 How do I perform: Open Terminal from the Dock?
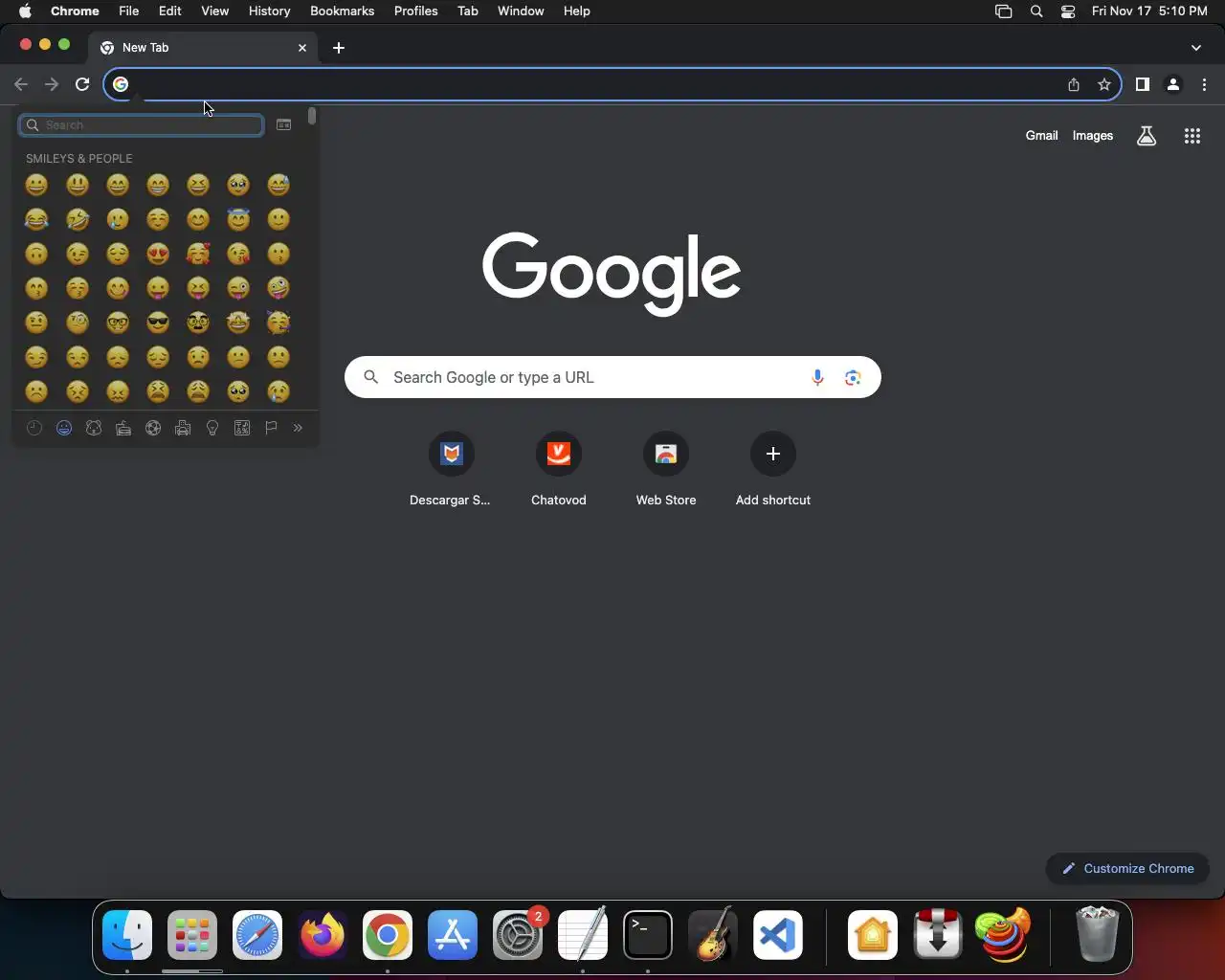coord(648,935)
